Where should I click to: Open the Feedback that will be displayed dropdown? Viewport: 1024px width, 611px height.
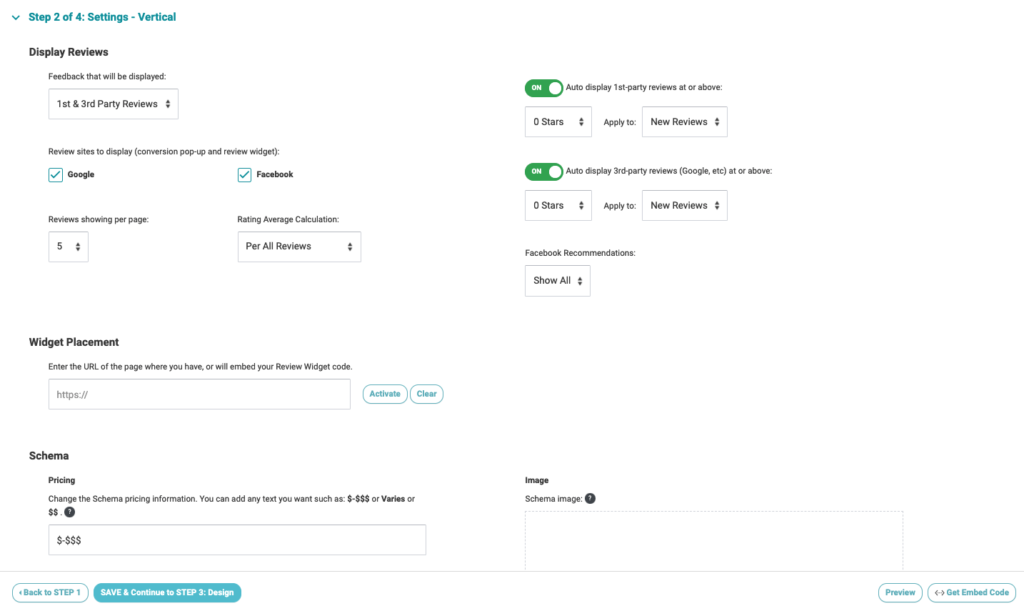tap(113, 104)
